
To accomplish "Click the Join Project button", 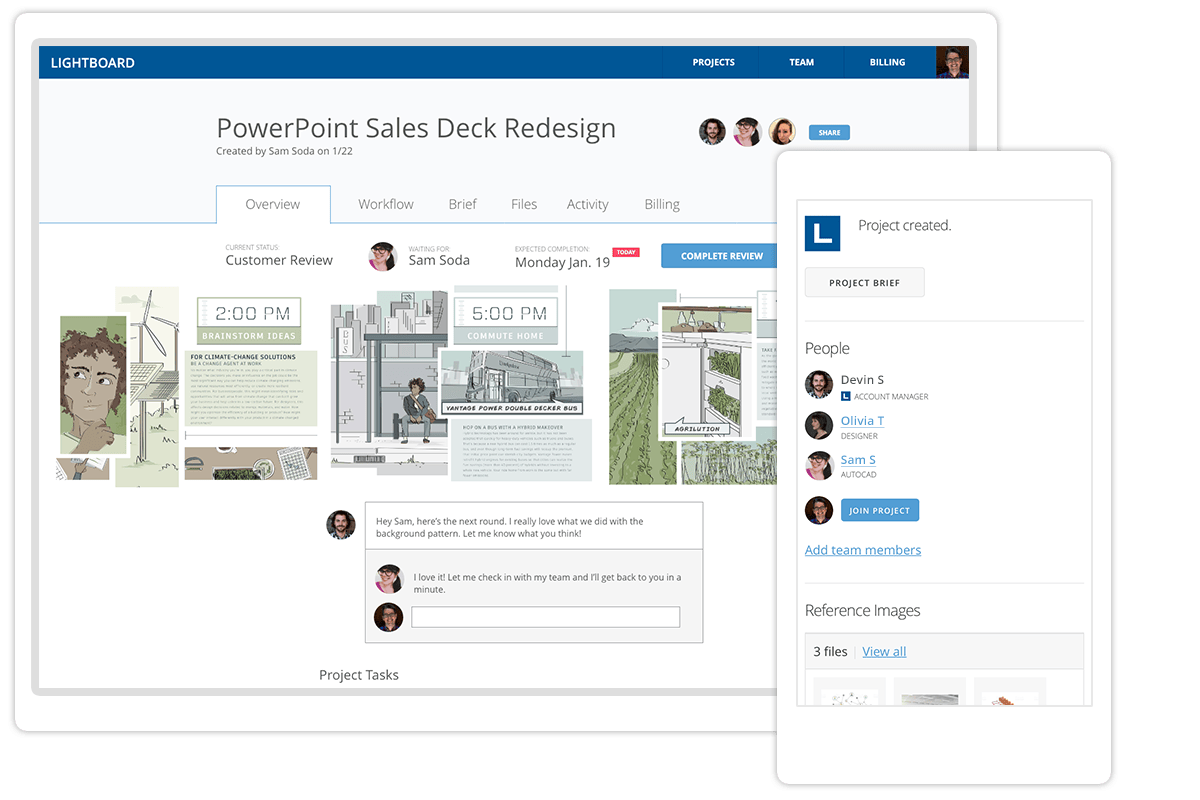I will pos(879,511).
